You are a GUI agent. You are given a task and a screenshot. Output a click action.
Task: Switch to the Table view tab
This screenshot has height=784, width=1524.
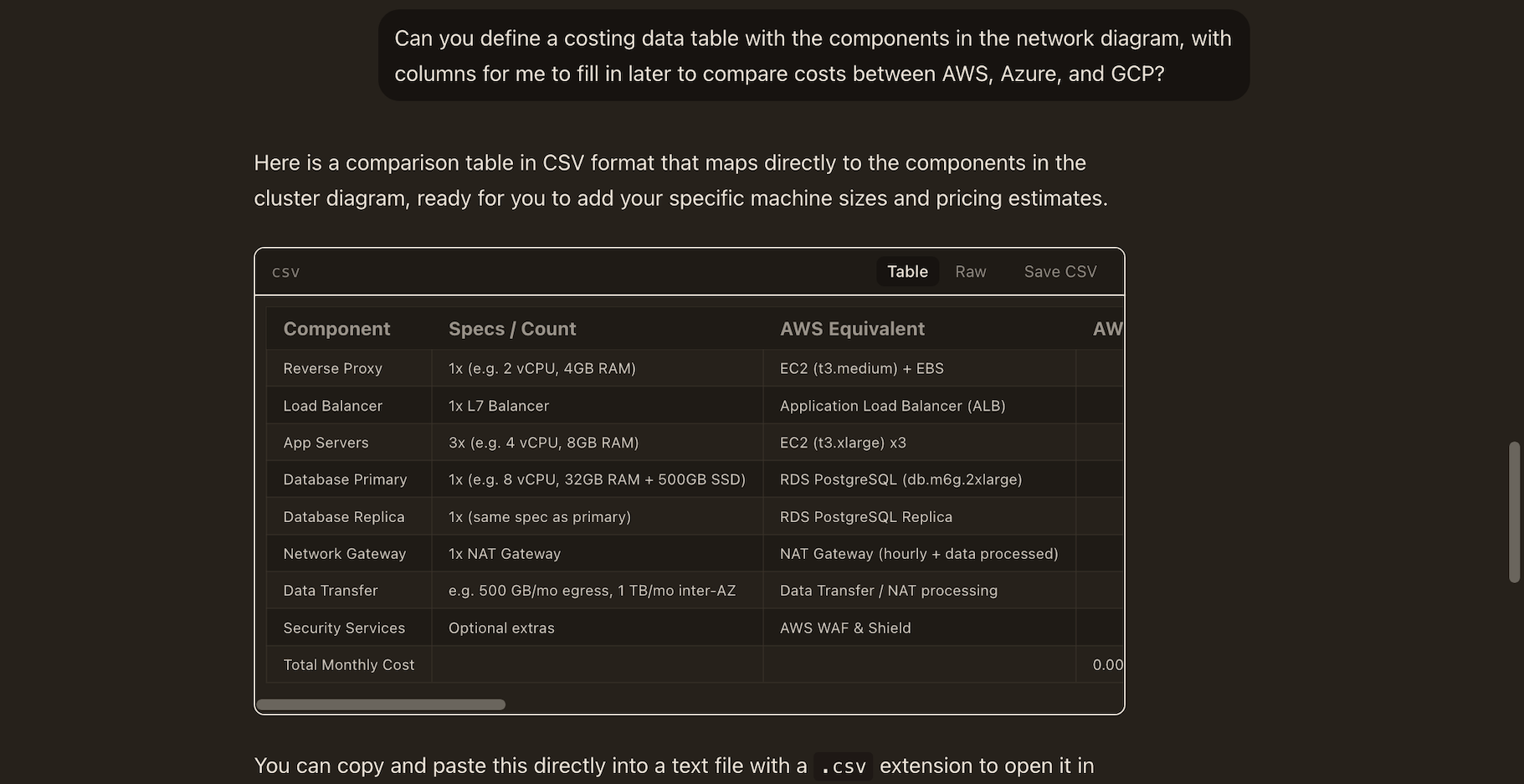click(x=907, y=271)
